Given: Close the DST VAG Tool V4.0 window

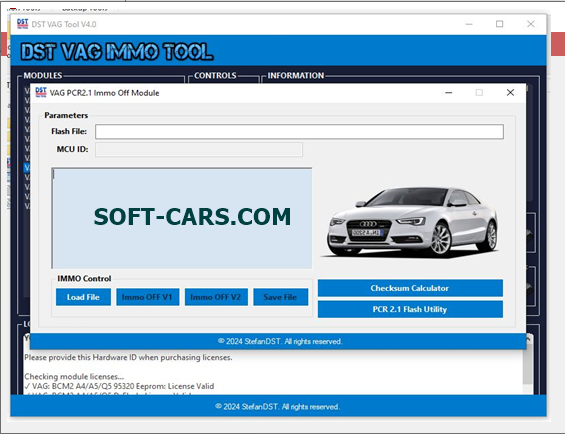Looking at the screenshot, I should pyautogui.click(x=530, y=24).
